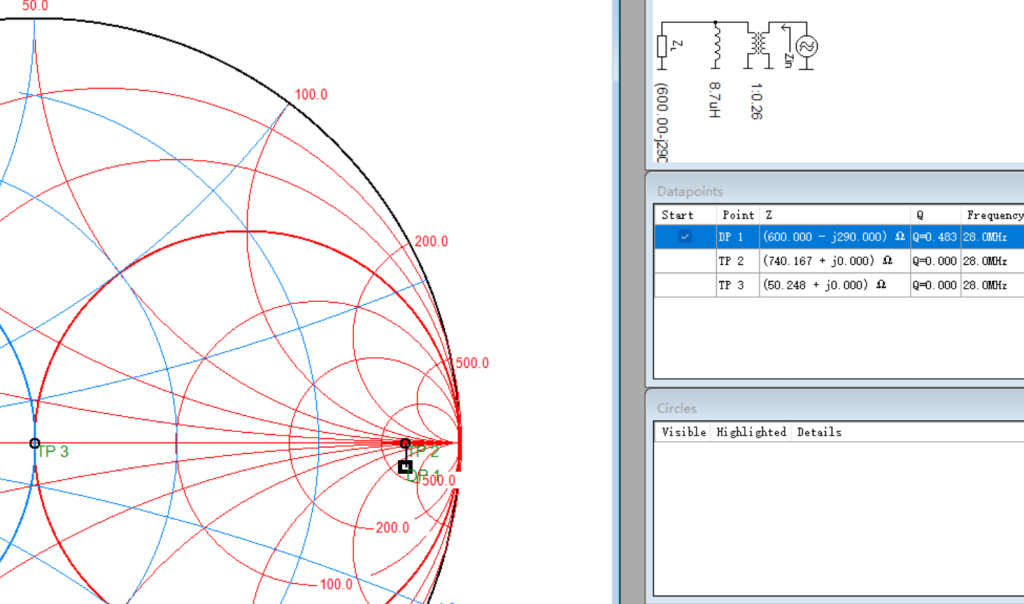The width and height of the screenshot is (1024, 604).
Task: Select the DP 1 square marker on chart
Action: tap(405, 466)
